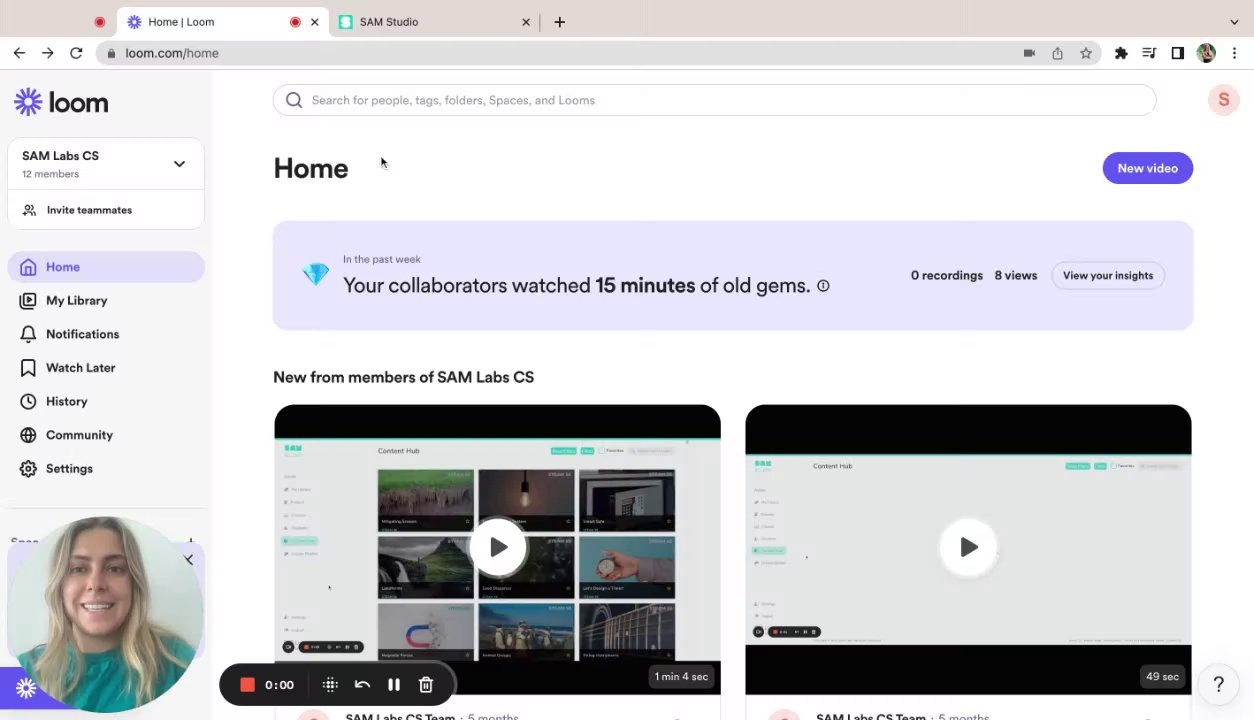Delete the recording with the trash icon
Viewport: 1254px width, 720px height.
tap(426, 685)
